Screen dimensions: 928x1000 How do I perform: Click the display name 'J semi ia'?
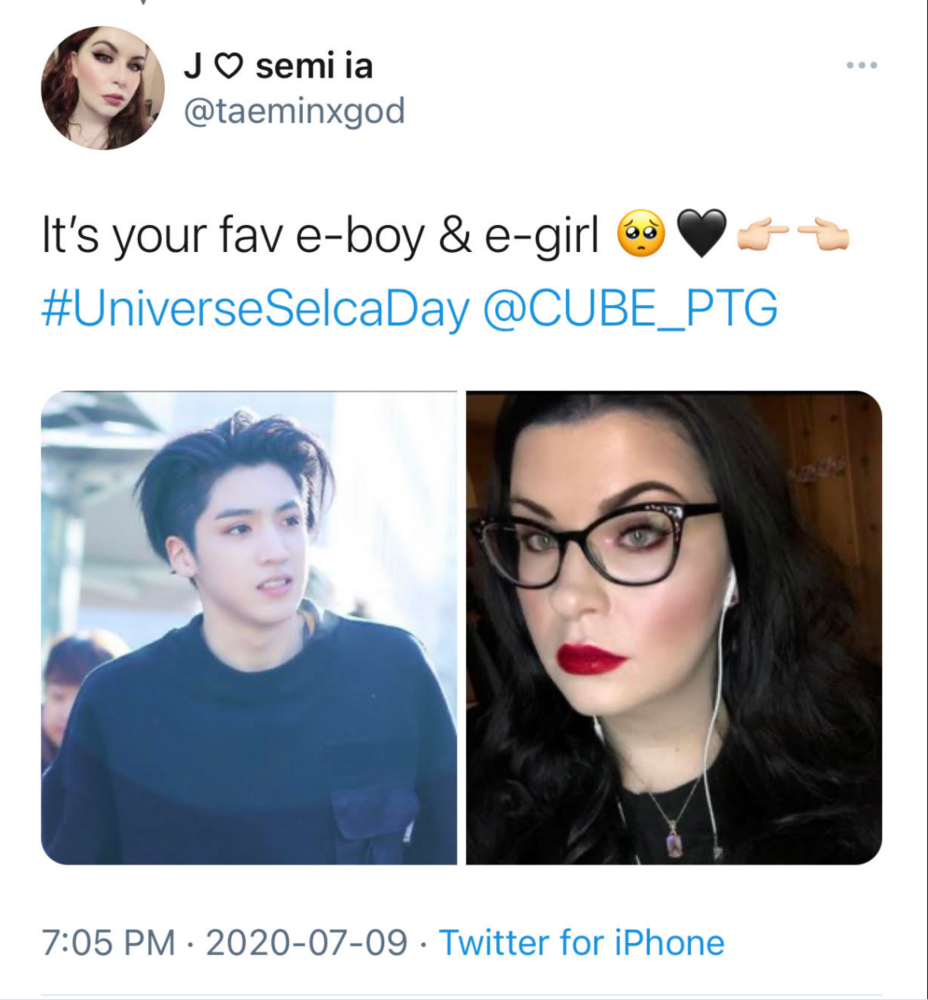point(279,66)
